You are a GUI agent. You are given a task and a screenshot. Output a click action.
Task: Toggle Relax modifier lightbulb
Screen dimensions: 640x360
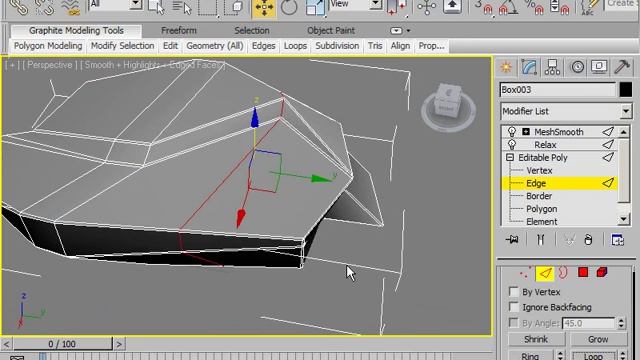(x=511, y=144)
